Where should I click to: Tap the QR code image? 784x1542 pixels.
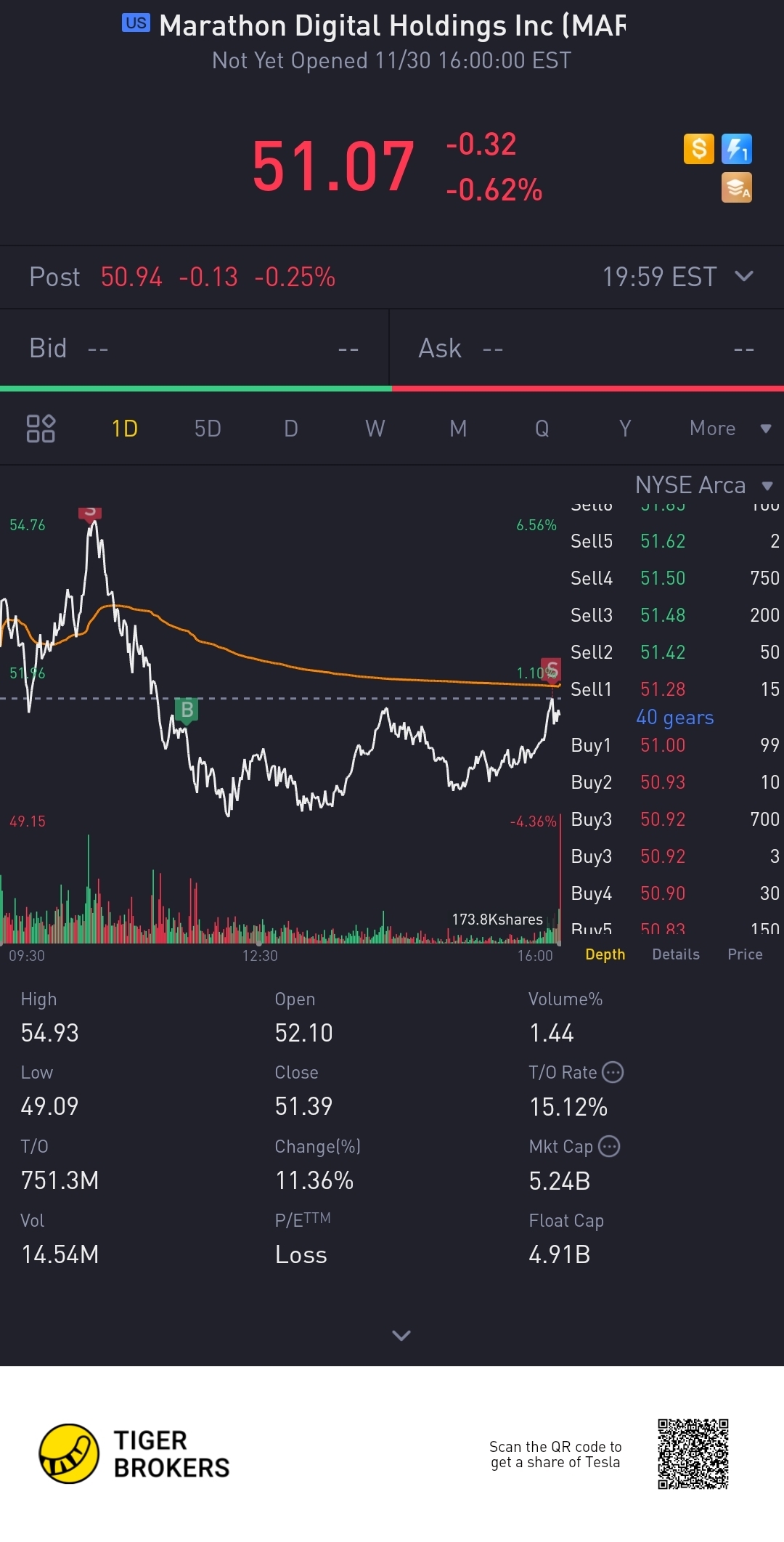tap(693, 1453)
